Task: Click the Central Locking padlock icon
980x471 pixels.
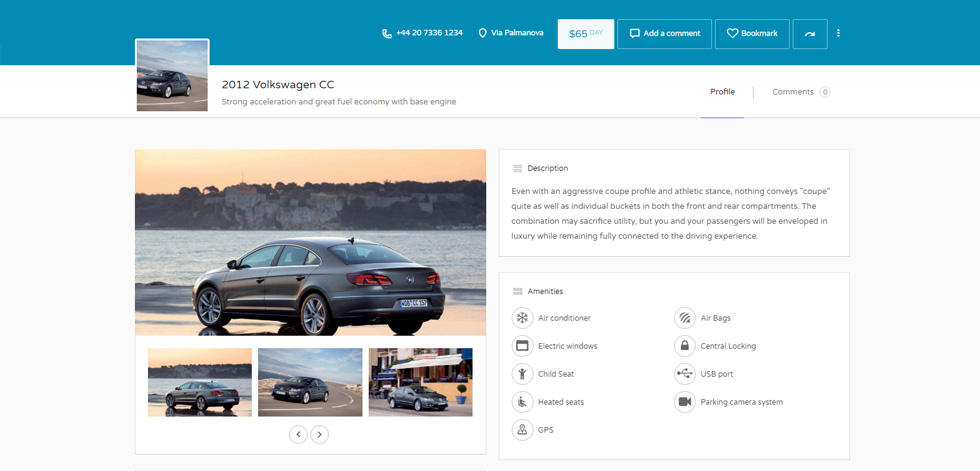Action: pos(685,346)
